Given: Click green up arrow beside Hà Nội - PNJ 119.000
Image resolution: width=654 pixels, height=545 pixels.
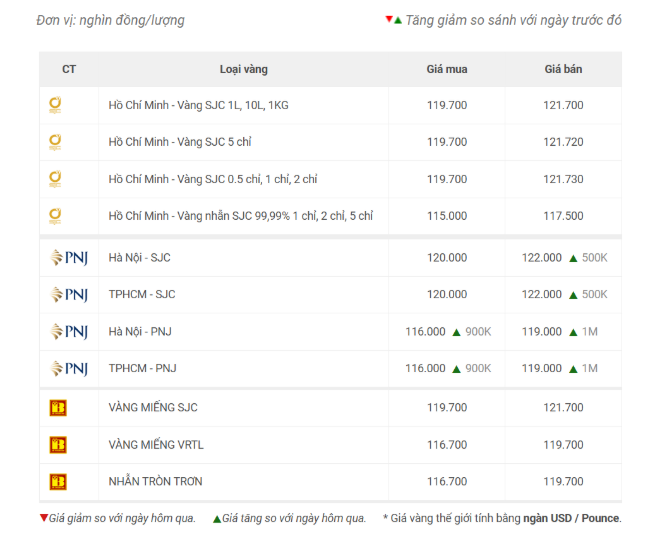Looking at the screenshot, I should click(574, 332).
